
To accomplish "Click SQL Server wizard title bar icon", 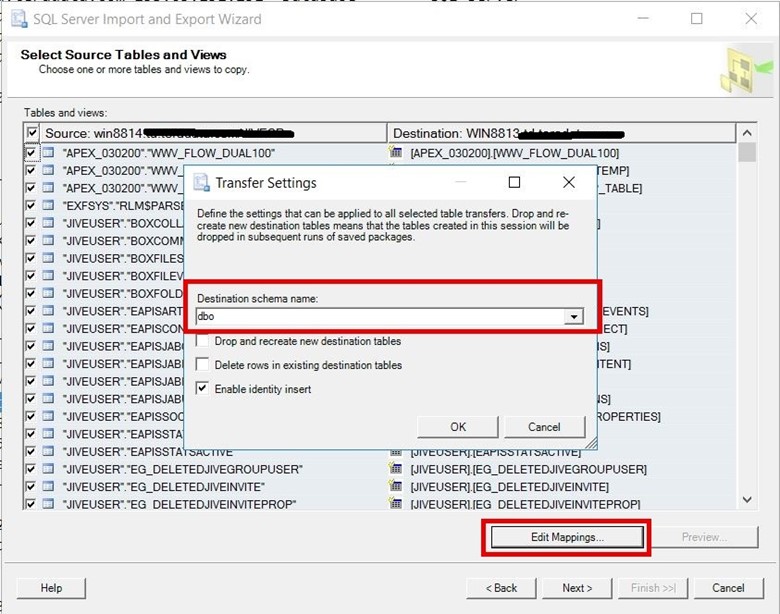I will [x=19, y=19].
